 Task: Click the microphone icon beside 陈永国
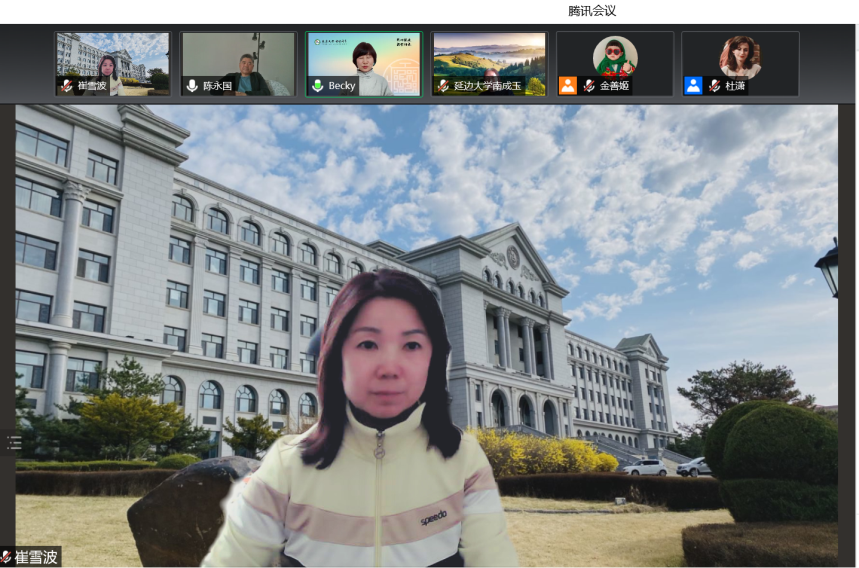[x=192, y=86]
